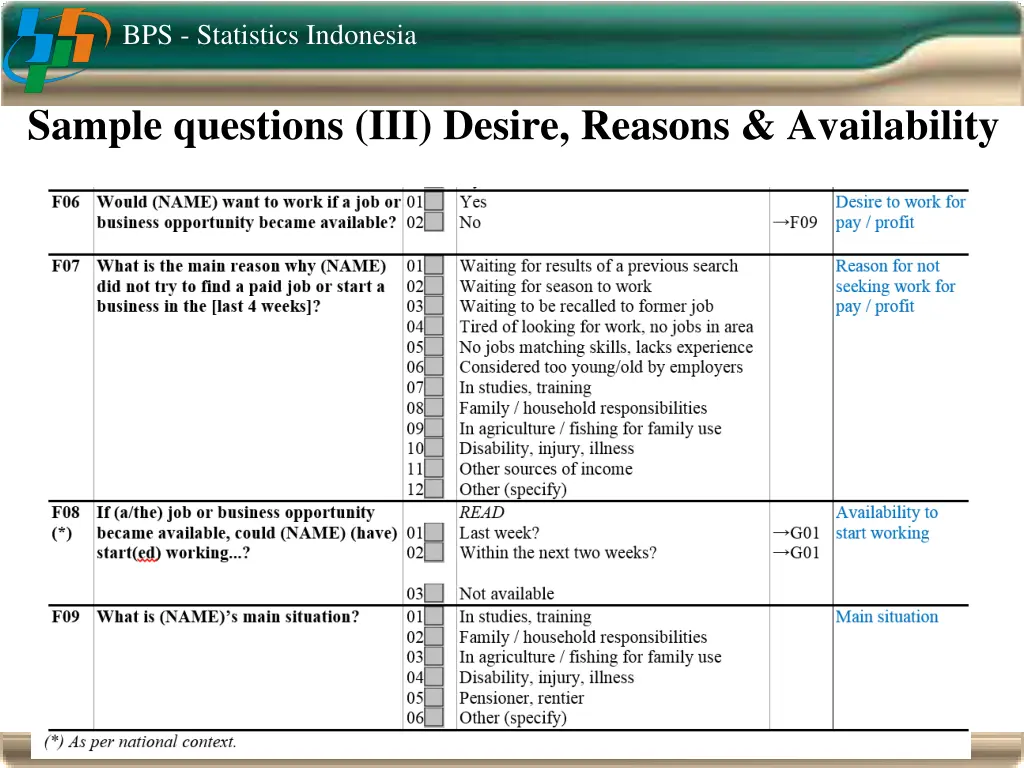Tick F09 'Other (specify)' box
The width and height of the screenshot is (1024, 768).
tap(434, 718)
